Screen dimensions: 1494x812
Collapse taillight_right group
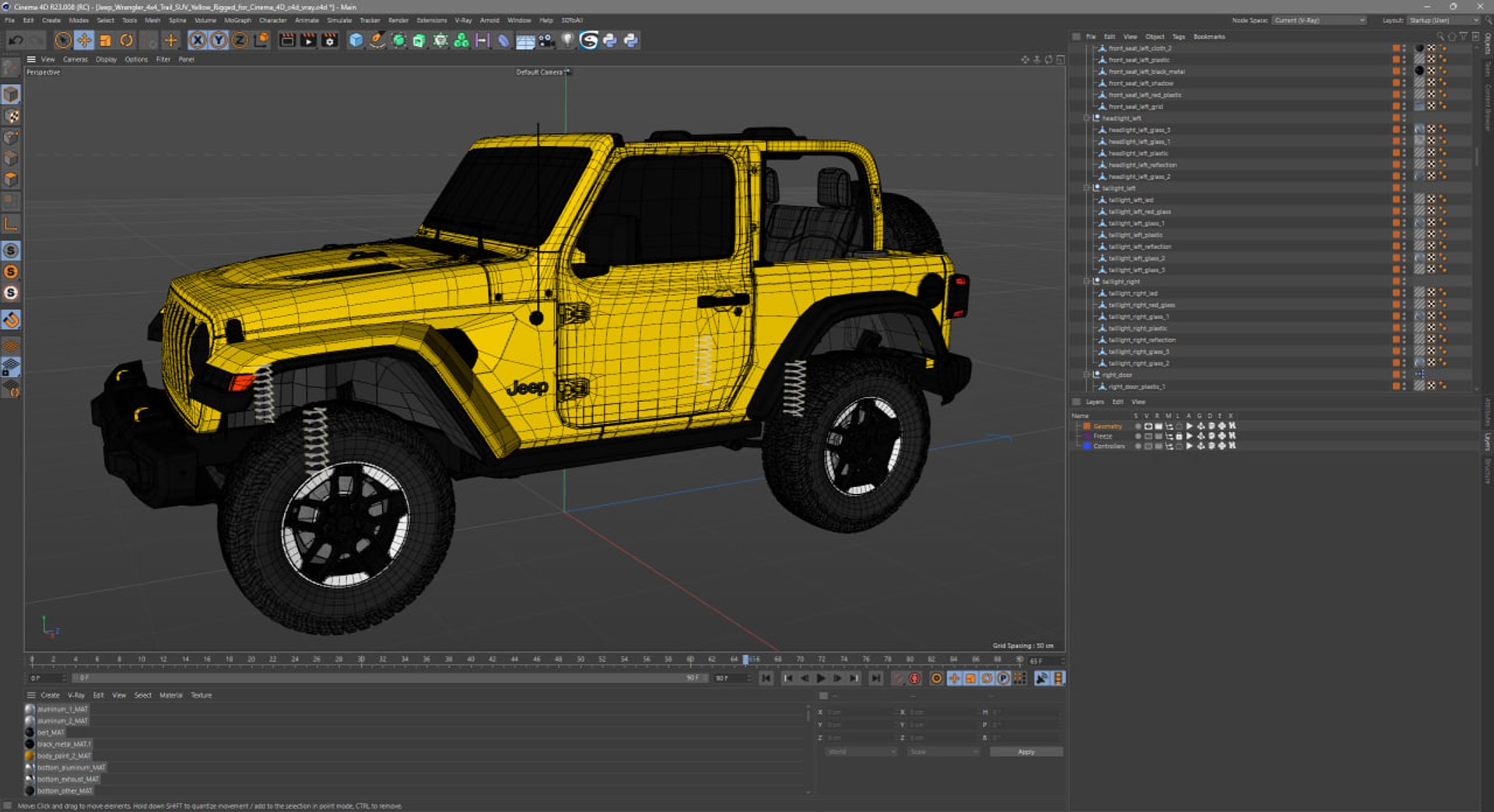1087,282
